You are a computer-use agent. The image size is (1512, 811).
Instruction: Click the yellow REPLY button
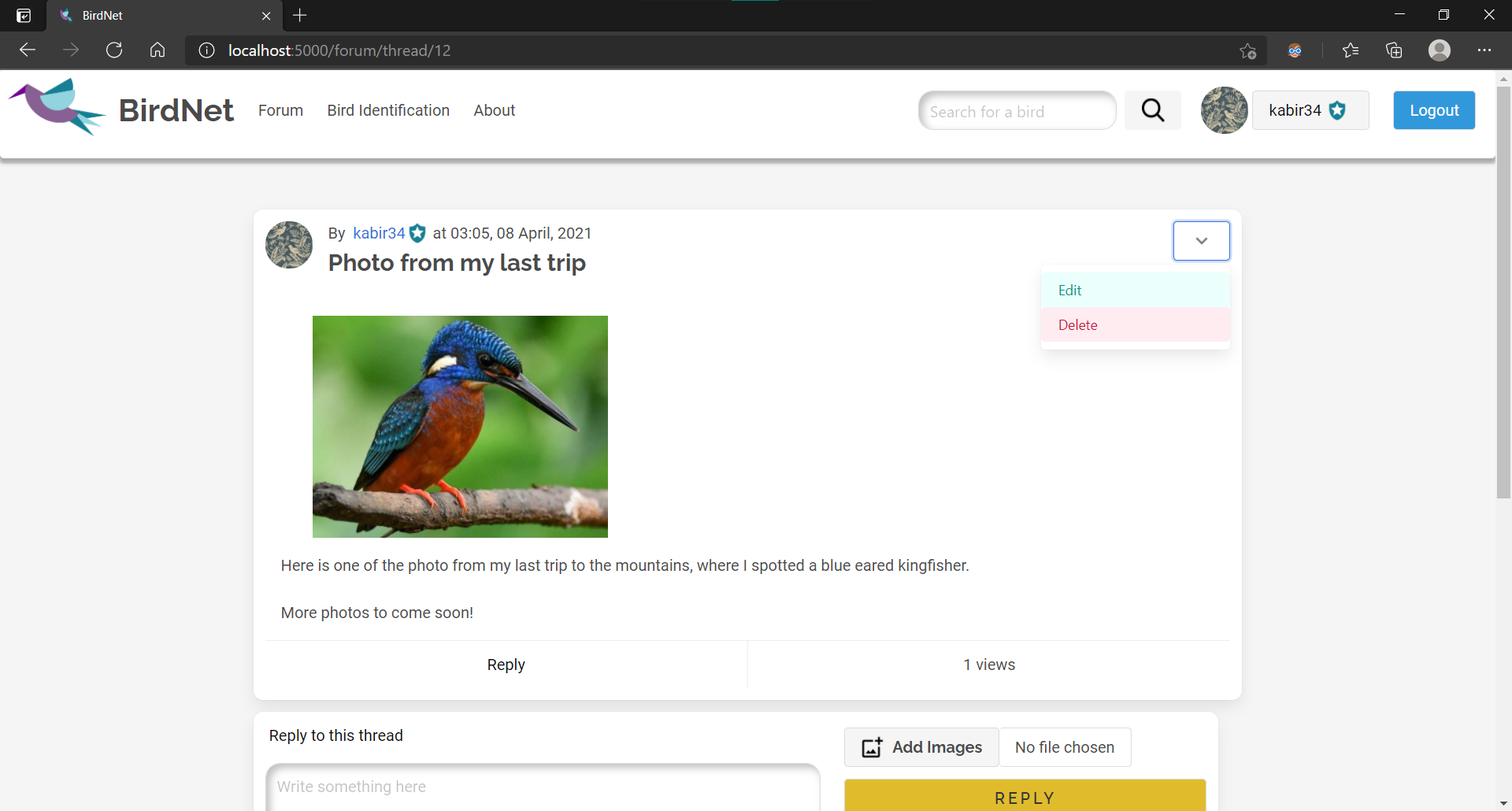(1024, 797)
